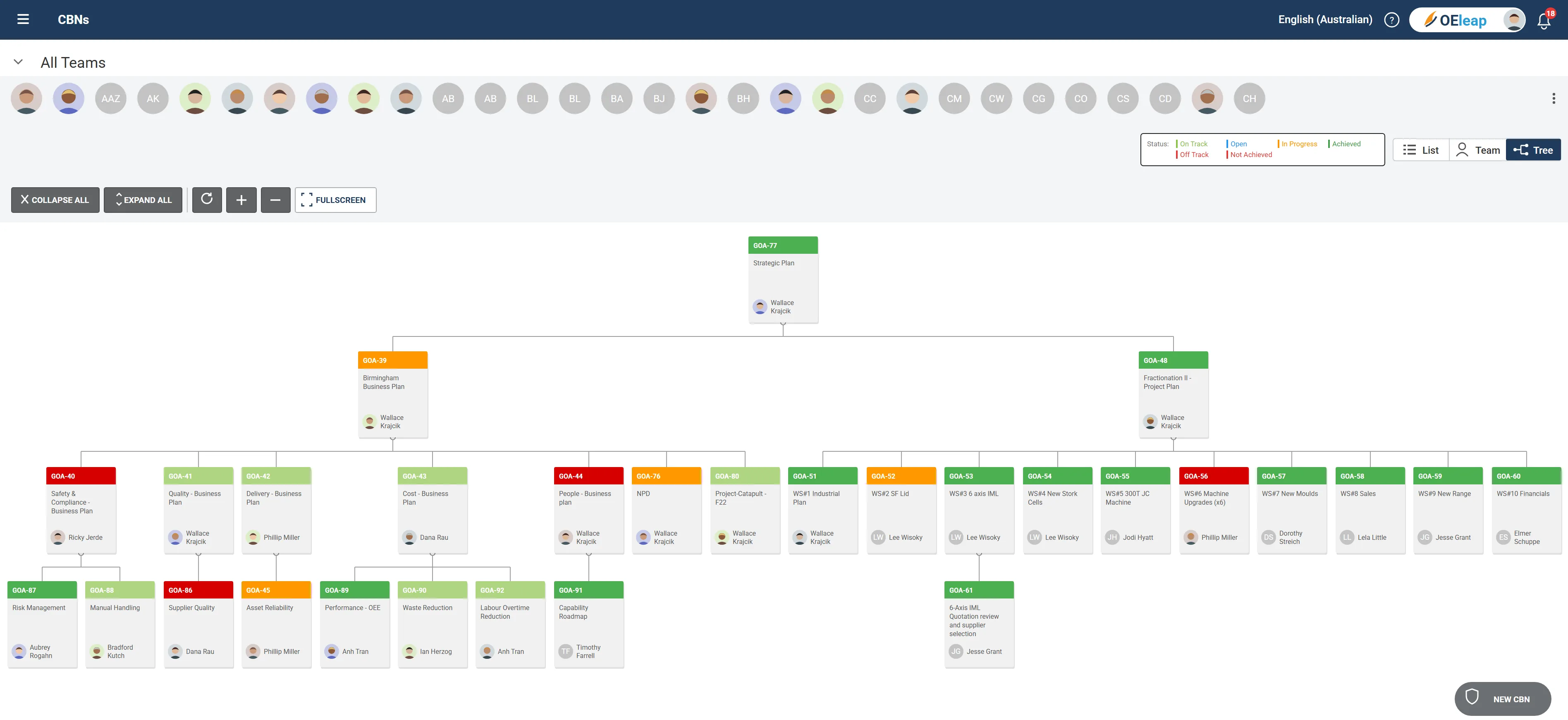
Task: Filter by the CH team avatar
Action: coord(1249,99)
